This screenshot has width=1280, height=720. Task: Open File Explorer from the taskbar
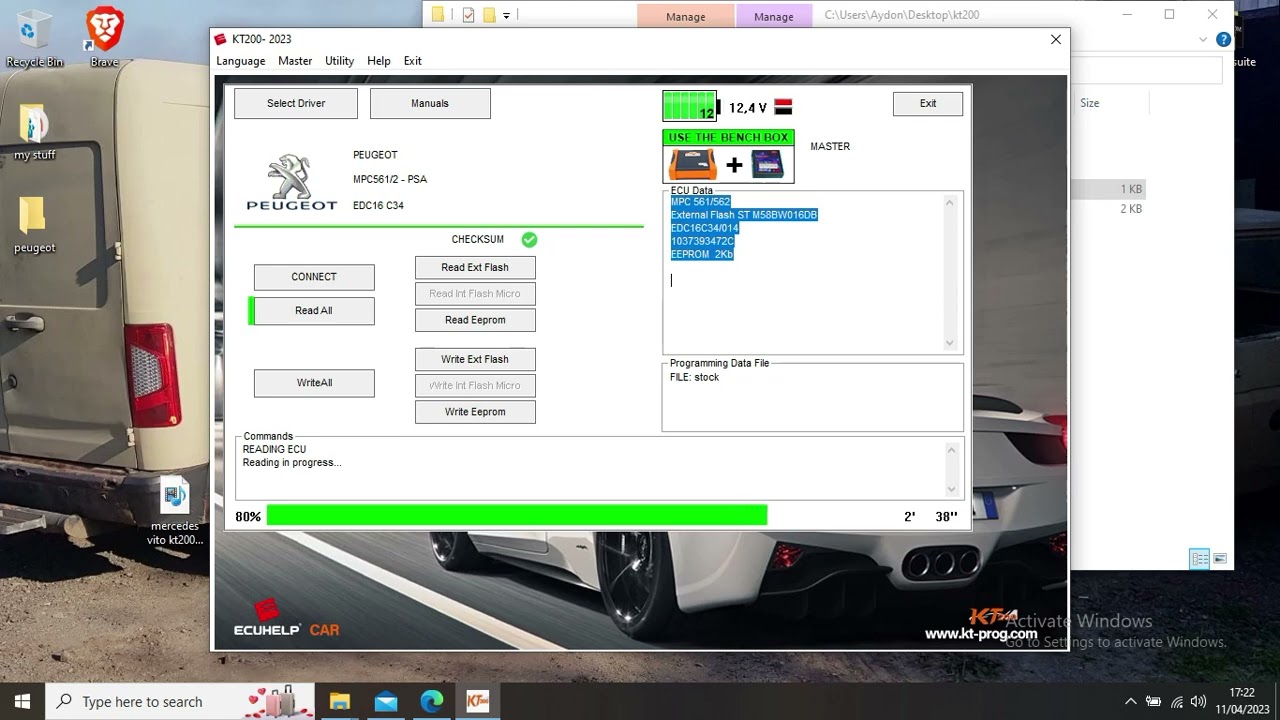click(x=340, y=701)
